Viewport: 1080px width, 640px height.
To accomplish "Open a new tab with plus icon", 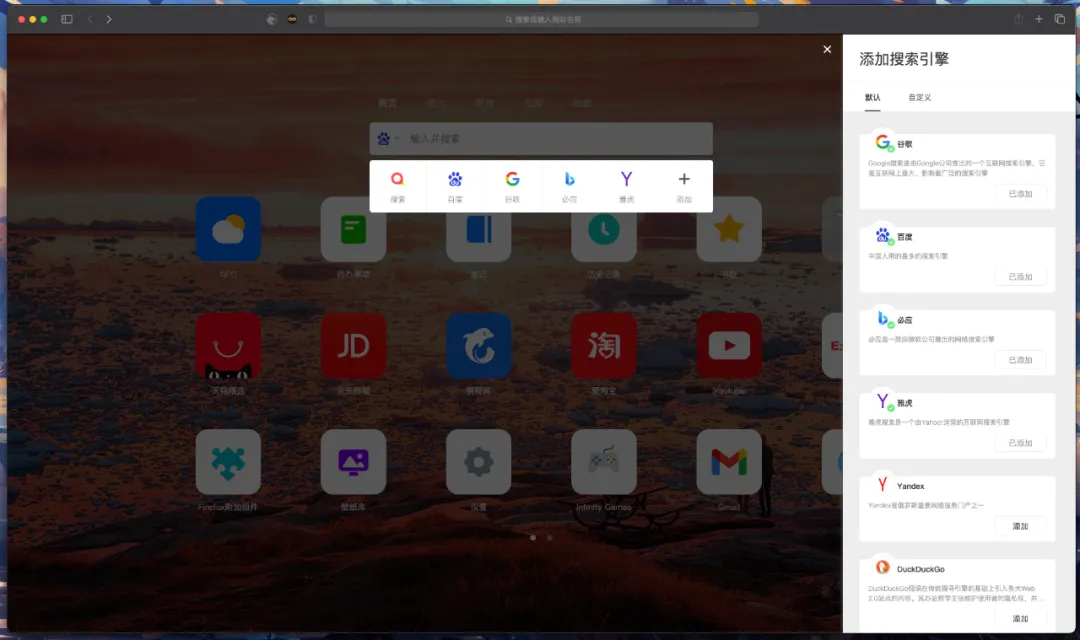I will pyautogui.click(x=1039, y=19).
